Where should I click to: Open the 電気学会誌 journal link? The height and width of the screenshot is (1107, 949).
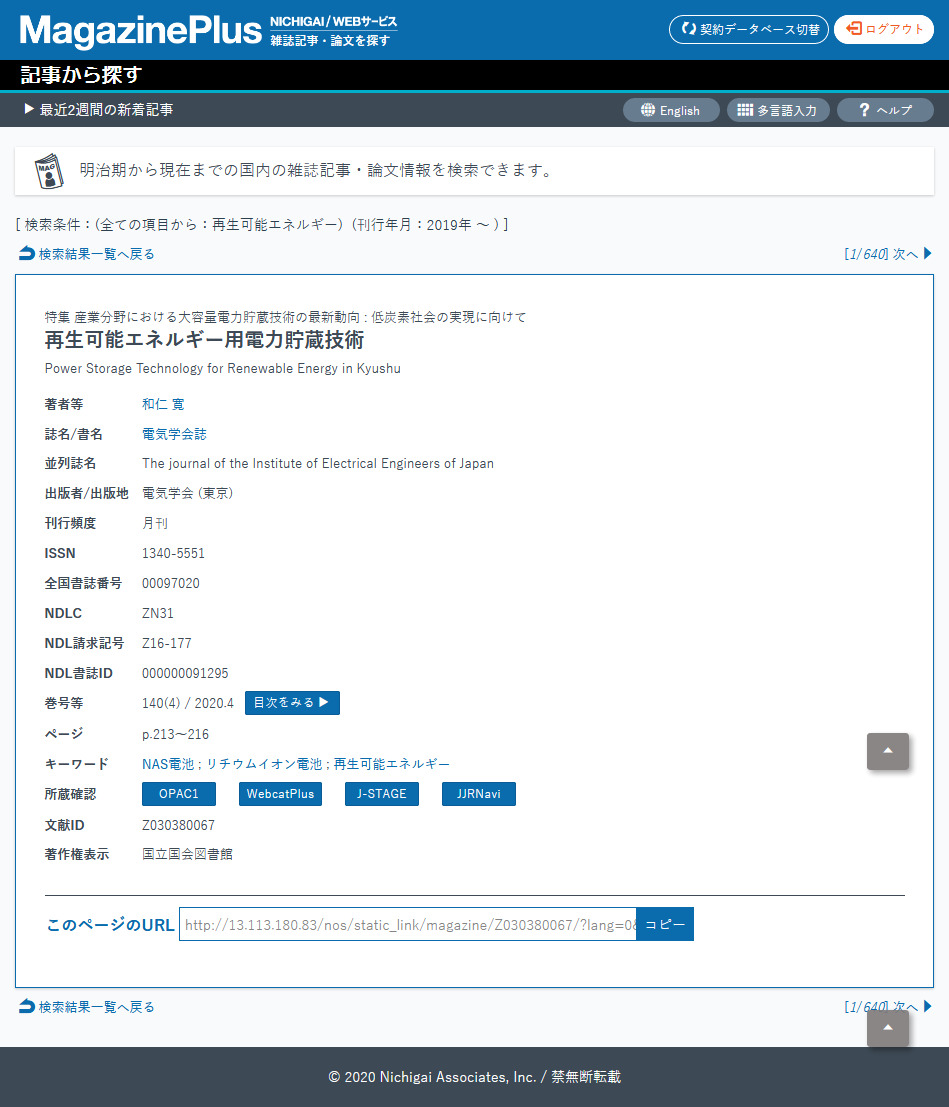pos(174,434)
